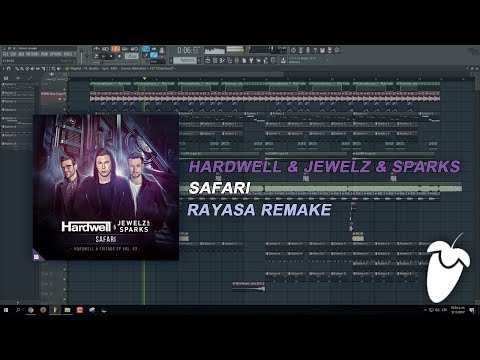The image size is (480, 360).
Task: Select the playlist zoom magnifier tool
Action: click(x=53, y=69)
